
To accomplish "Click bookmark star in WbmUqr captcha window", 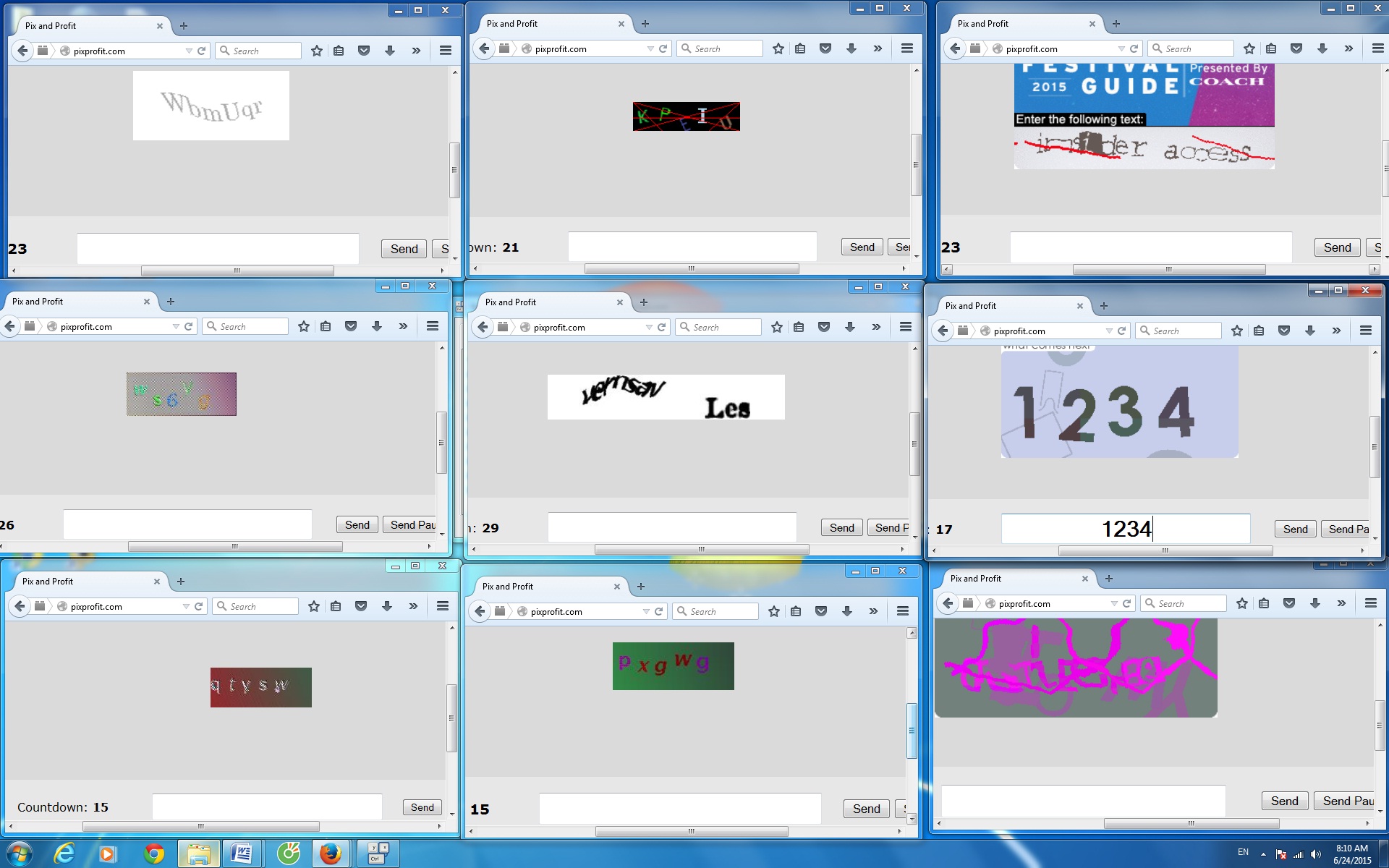I will click(x=316, y=51).
